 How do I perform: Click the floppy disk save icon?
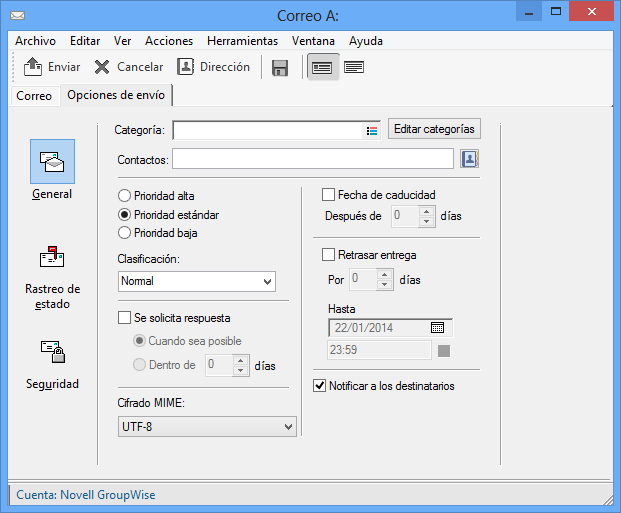pos(280,68)
